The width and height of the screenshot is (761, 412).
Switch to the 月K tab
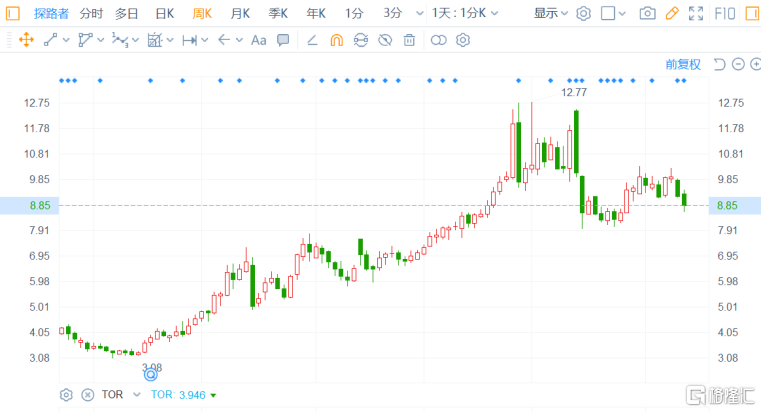coord(240,14)
